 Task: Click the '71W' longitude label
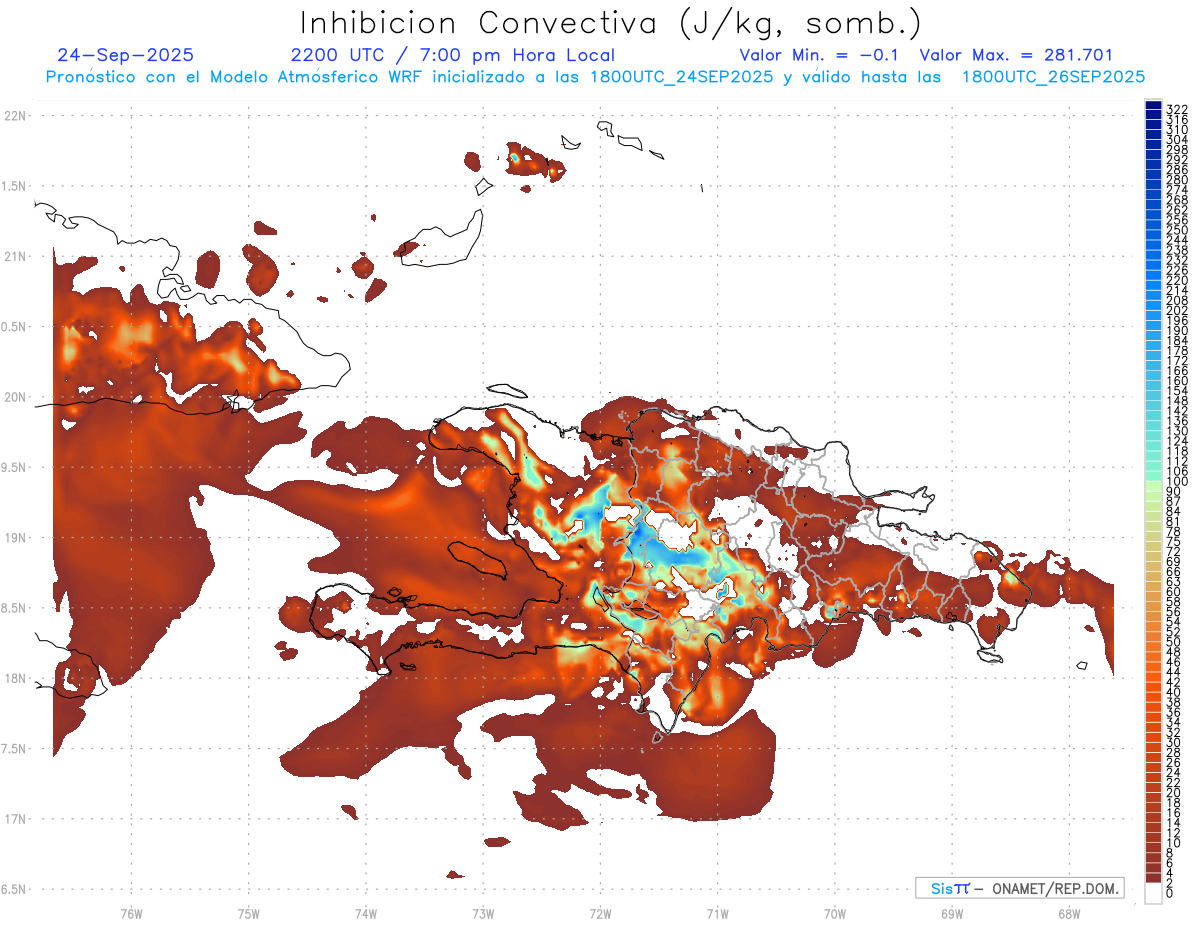[x=717, y=913]
